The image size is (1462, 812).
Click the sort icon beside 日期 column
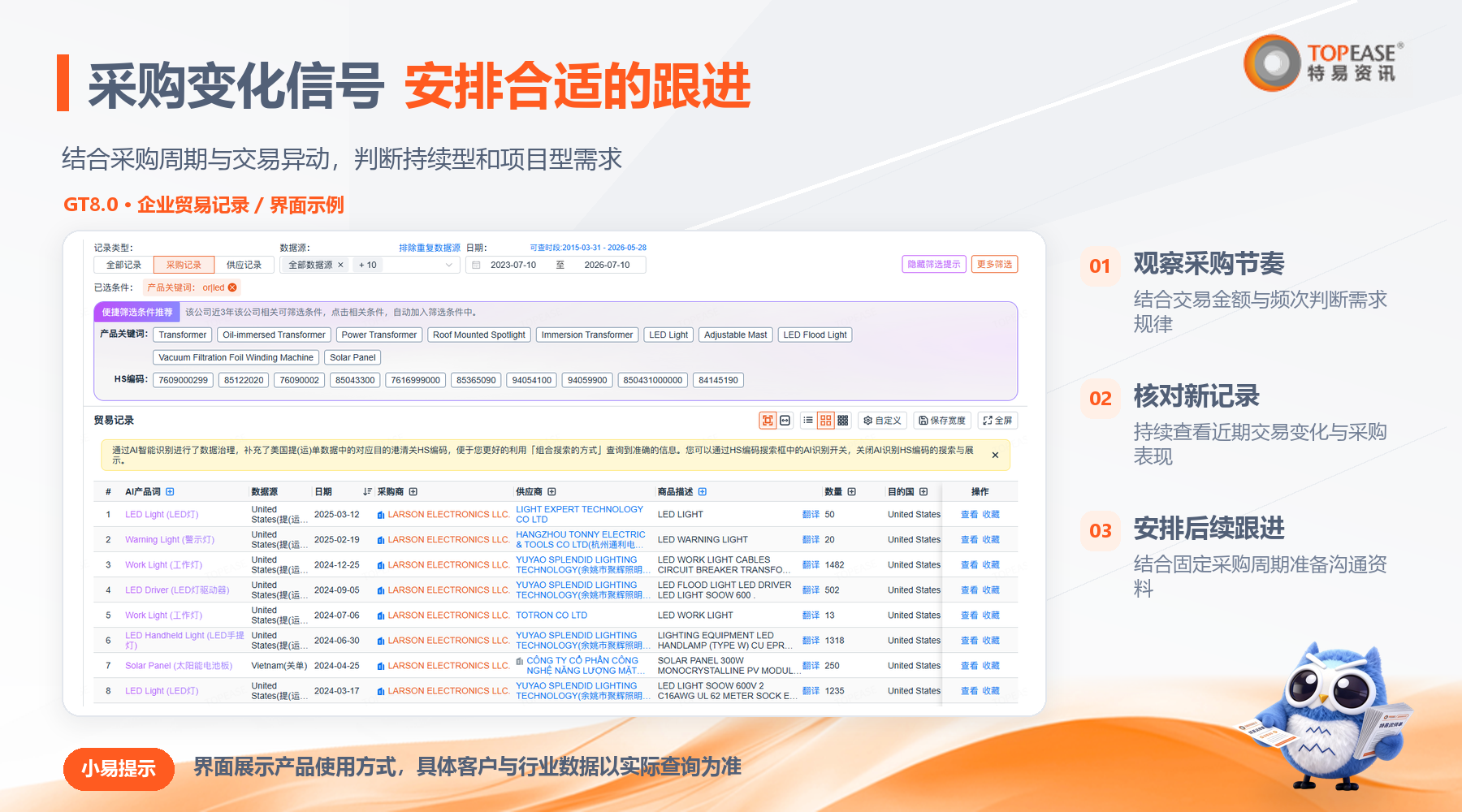pyautogui.click(x=367, y=491)
